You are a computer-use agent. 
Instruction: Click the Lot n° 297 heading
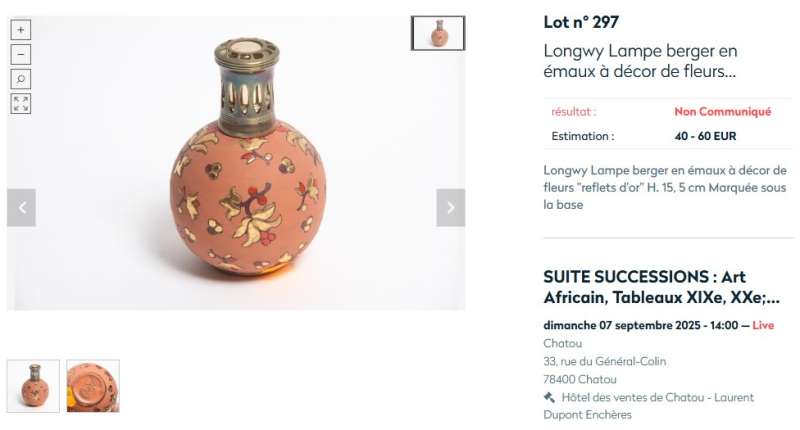point(581,22)
